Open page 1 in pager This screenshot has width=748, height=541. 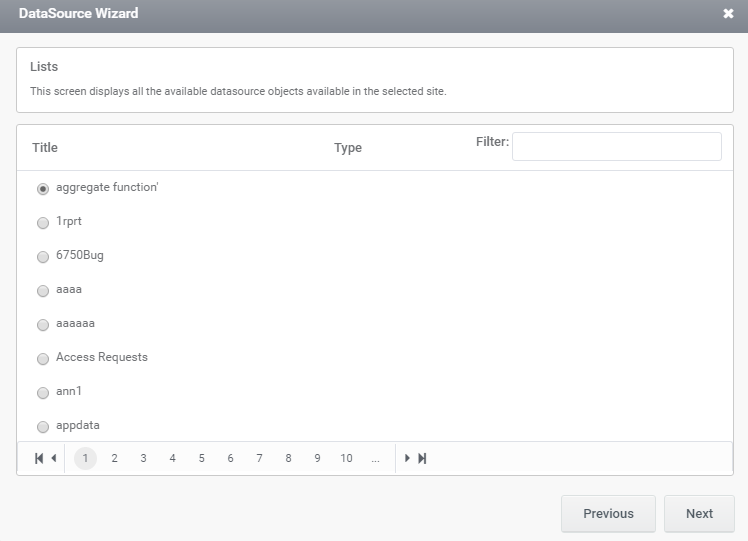85,458
